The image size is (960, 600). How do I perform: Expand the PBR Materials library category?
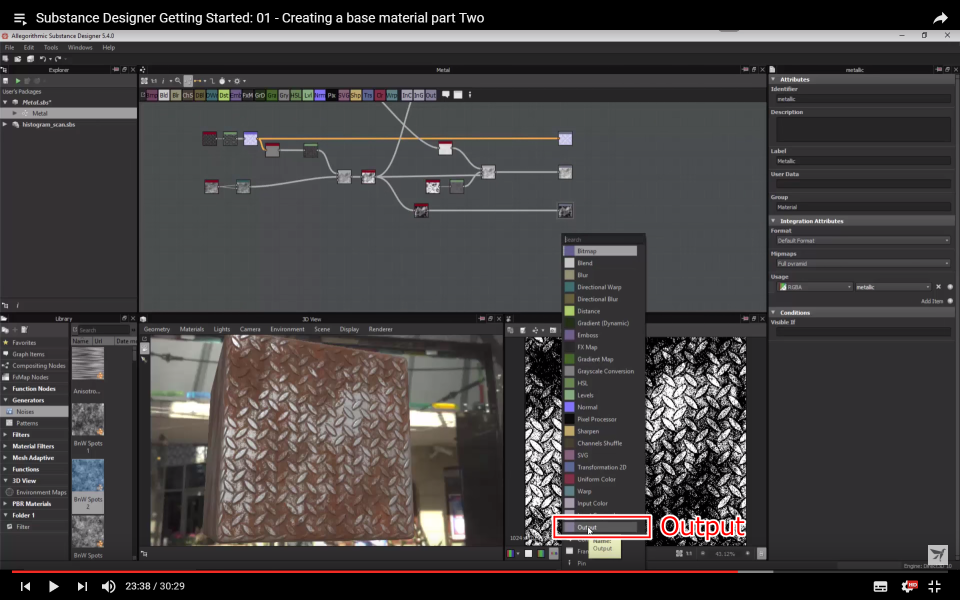pos(6,504)
